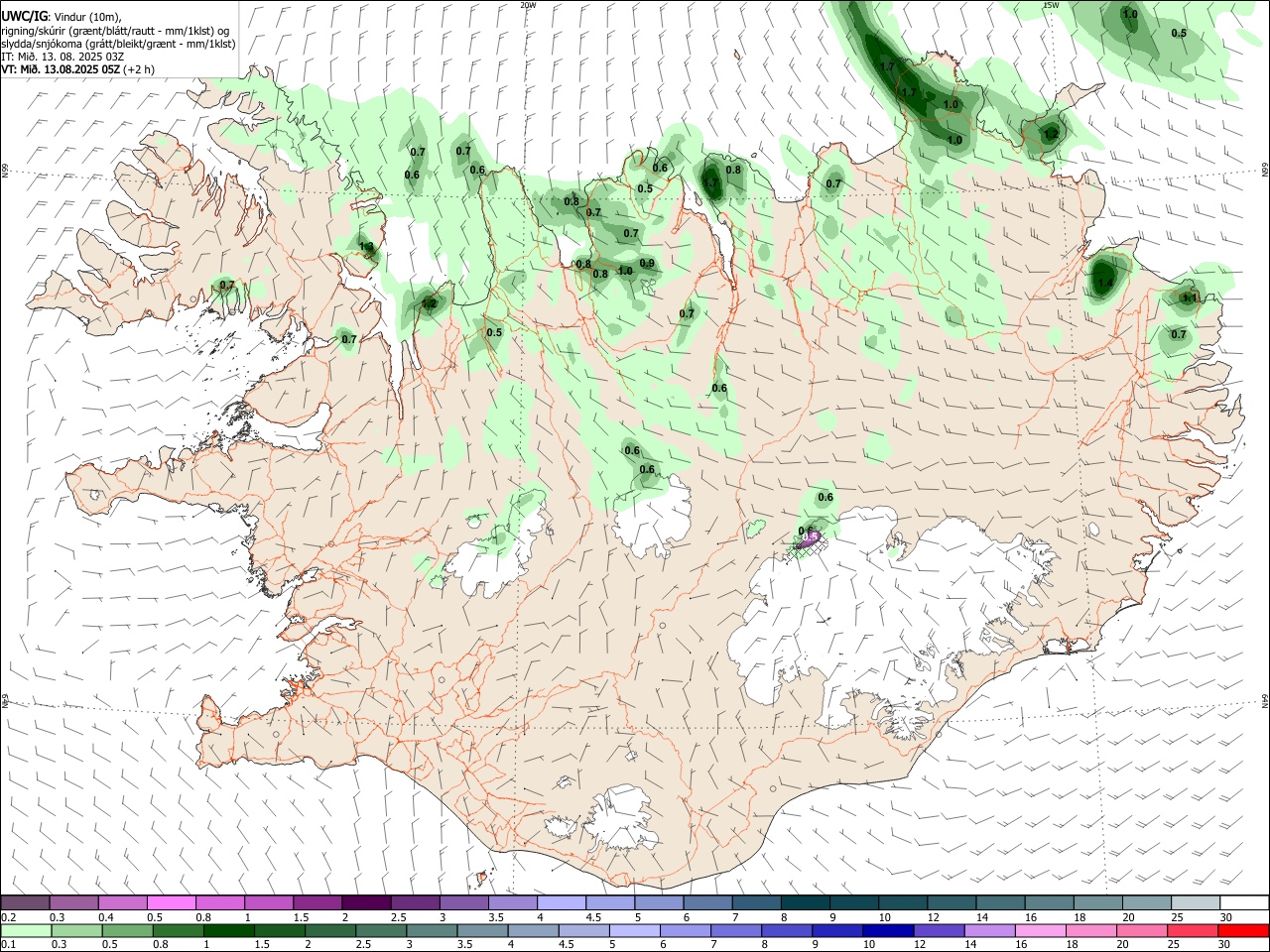Select the white snow swatch after the 30 mark
Image resolution: width=1270 pixels, height=952 pixels.
coord(1244,902)
